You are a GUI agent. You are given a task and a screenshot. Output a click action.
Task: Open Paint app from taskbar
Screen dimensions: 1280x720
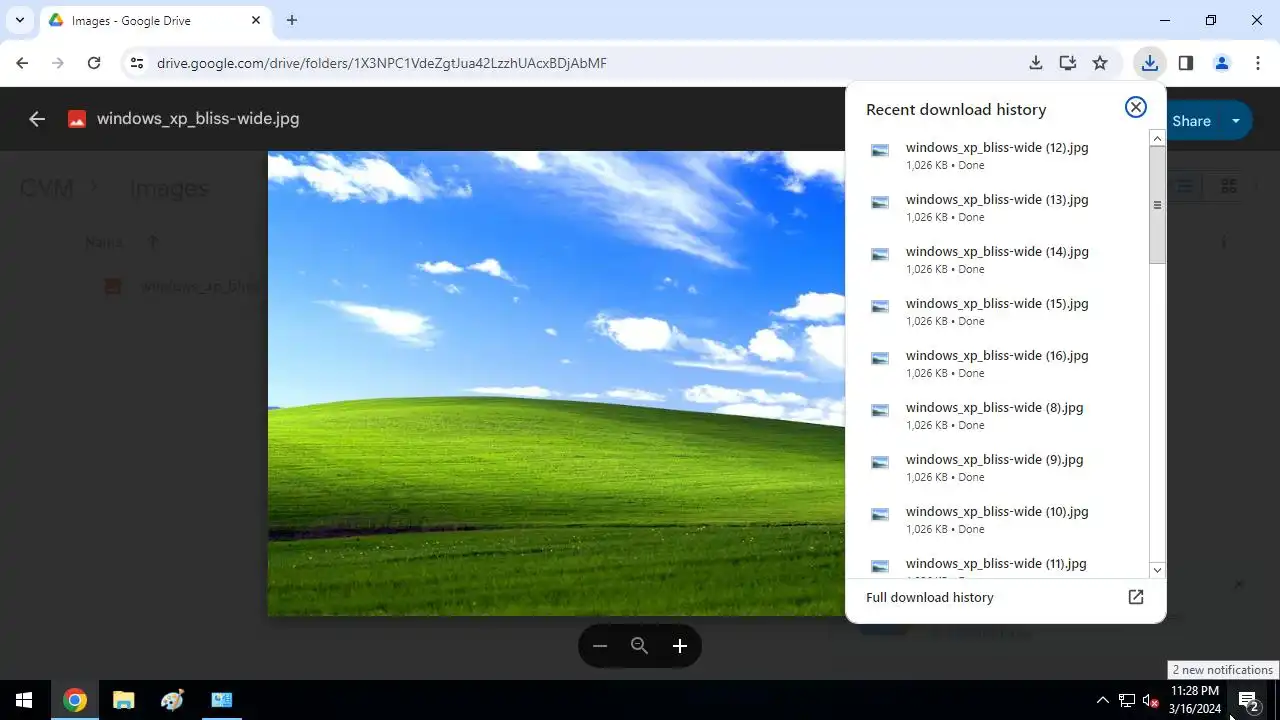tap(172, 700)
